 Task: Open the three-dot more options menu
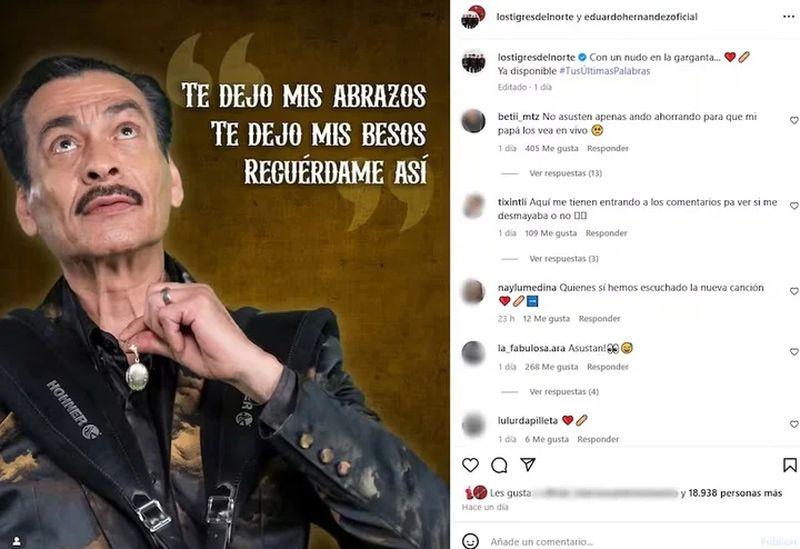[x=789, y=17]
